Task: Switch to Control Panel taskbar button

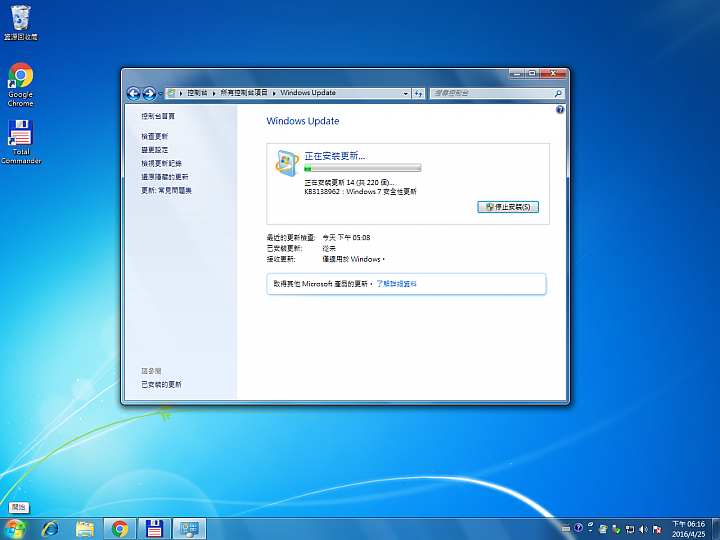Action: point(189,529)
